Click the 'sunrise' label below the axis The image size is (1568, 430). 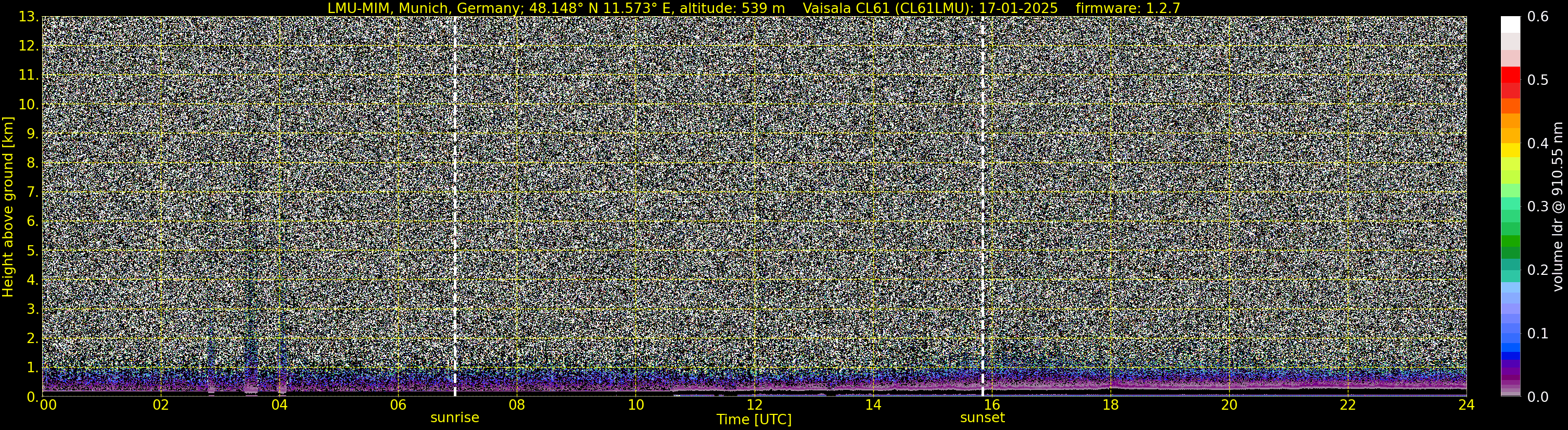[x=455, y=418]
